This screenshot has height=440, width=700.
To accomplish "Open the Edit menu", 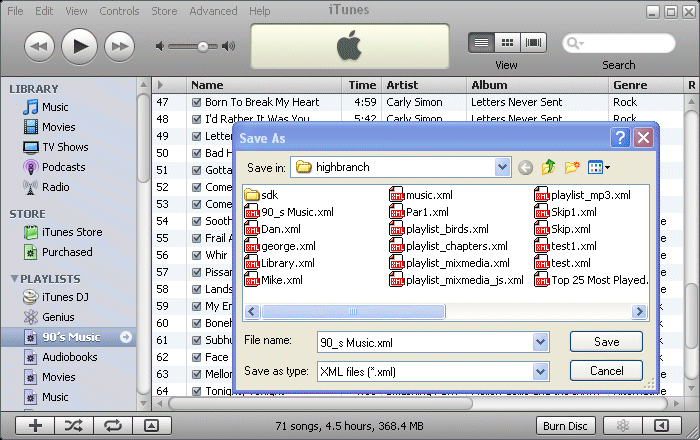I will click(x=44, y=11).
